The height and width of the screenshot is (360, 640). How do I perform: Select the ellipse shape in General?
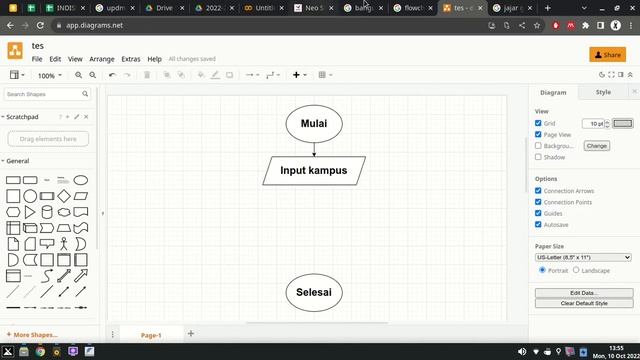click(81, 180)
